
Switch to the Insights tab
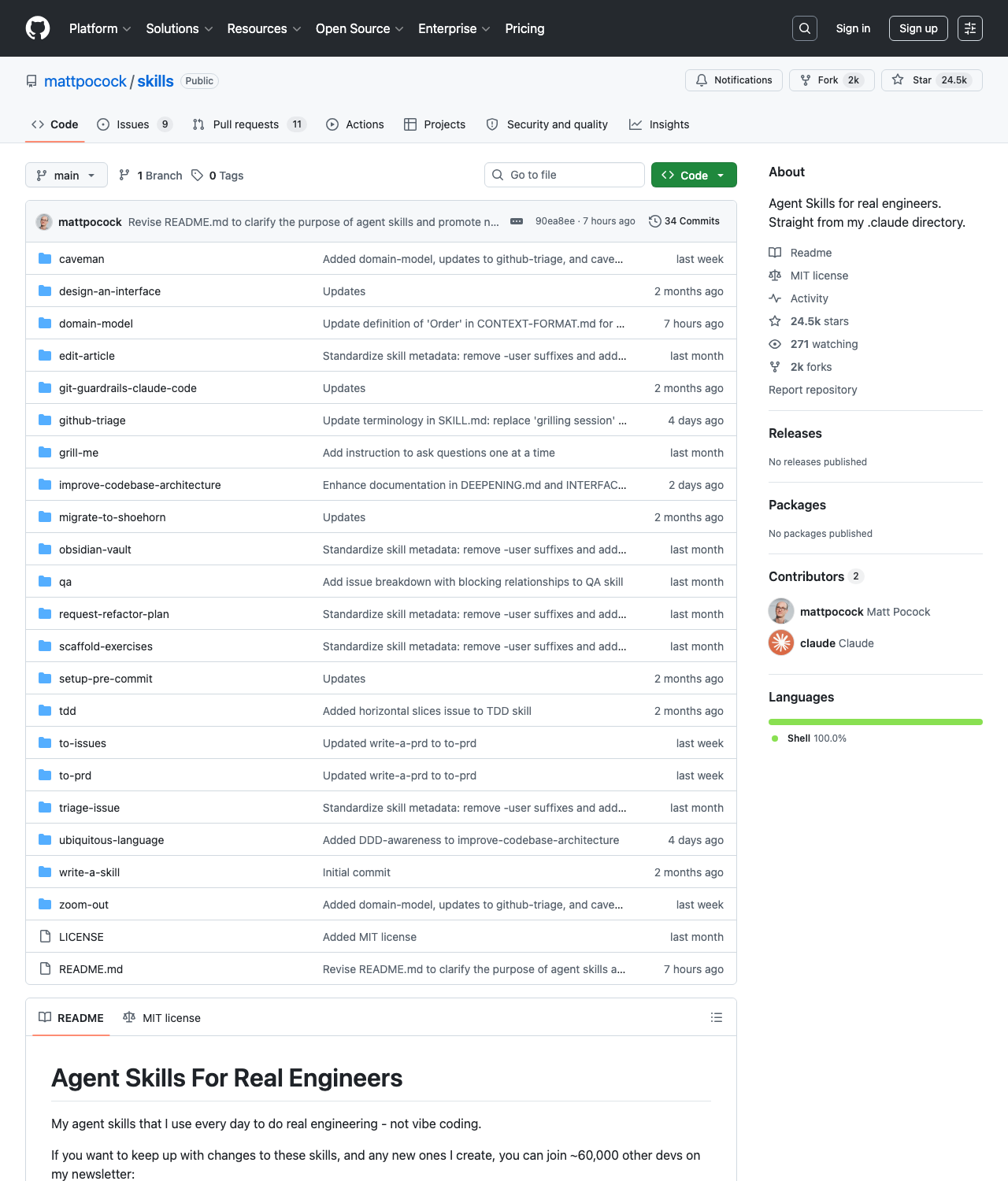[x=659, y=124]
